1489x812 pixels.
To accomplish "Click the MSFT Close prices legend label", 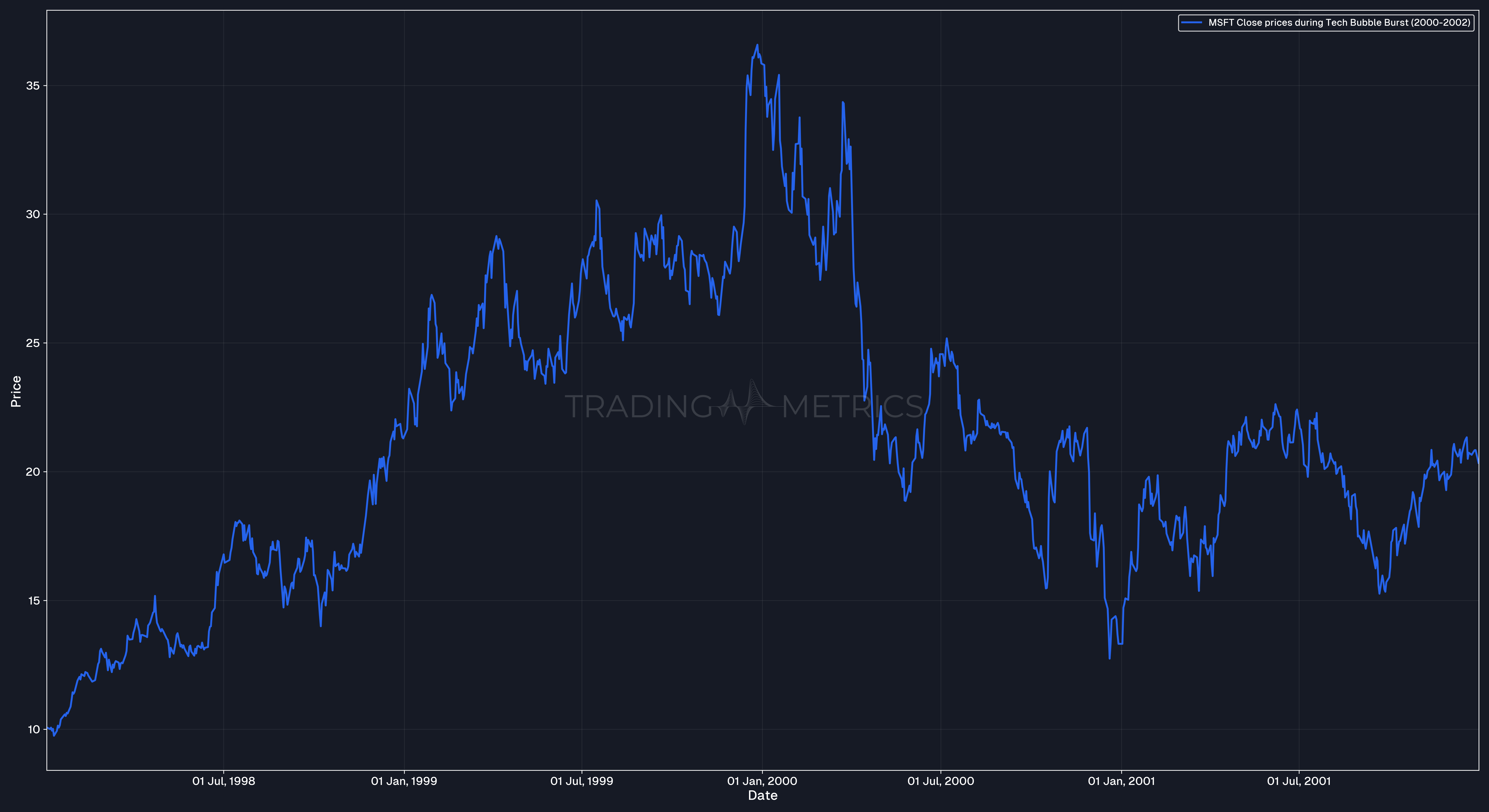I will 1339,23.
